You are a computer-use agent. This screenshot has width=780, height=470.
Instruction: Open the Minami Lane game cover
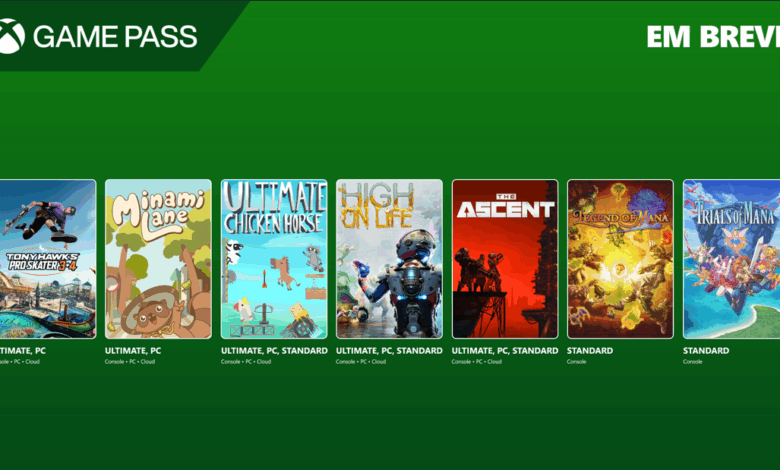(158, 259)
